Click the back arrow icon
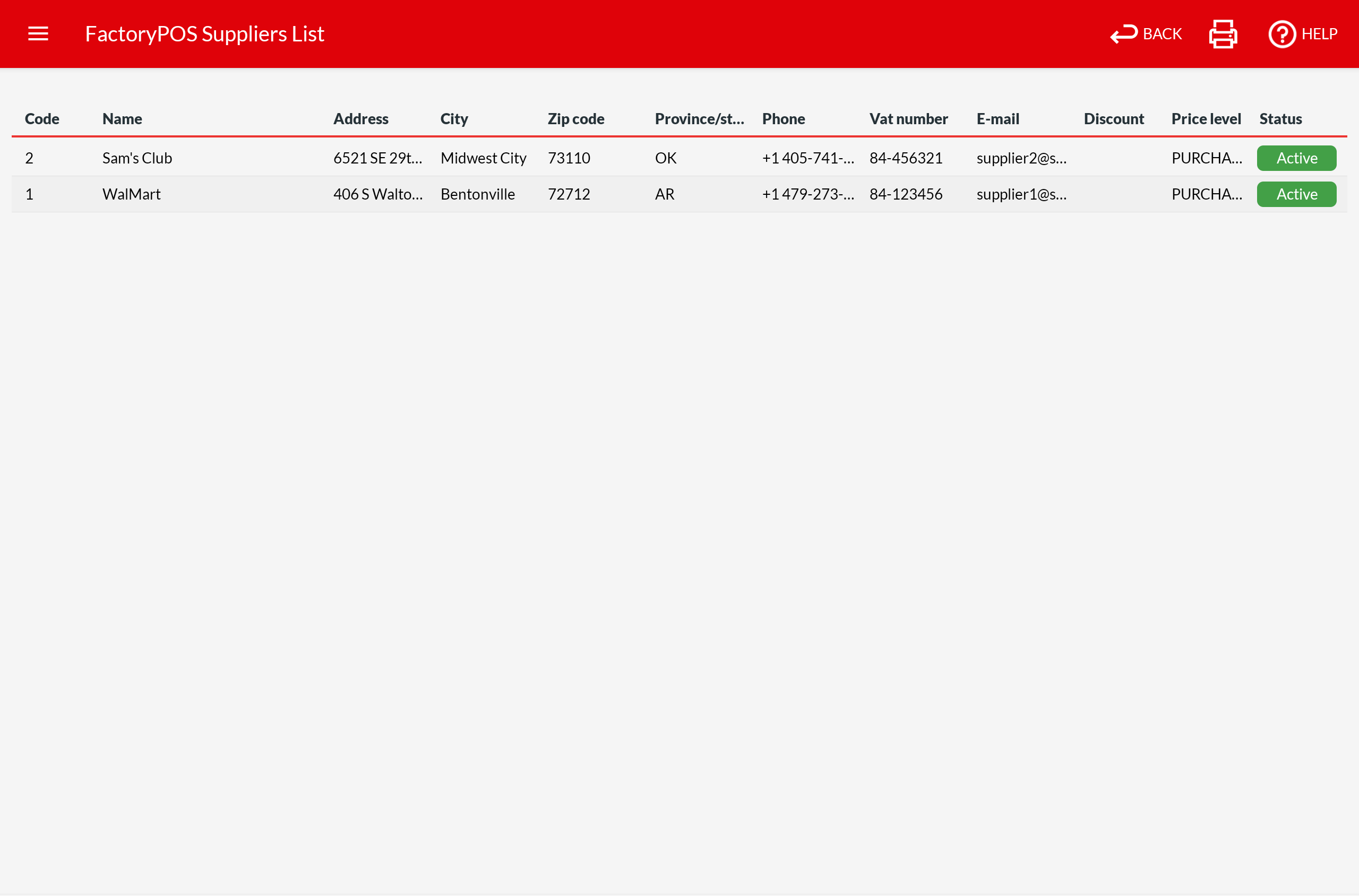Image resolution: width=1359 pixels, height=896 pixels. (x=1123, y=35)
